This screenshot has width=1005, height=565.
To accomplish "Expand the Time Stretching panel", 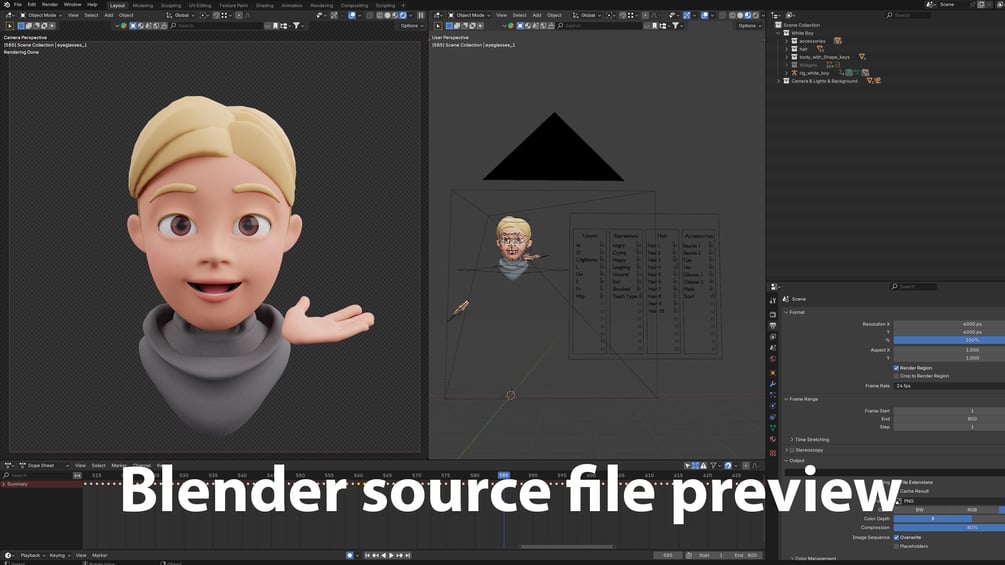I will [810, 439].
